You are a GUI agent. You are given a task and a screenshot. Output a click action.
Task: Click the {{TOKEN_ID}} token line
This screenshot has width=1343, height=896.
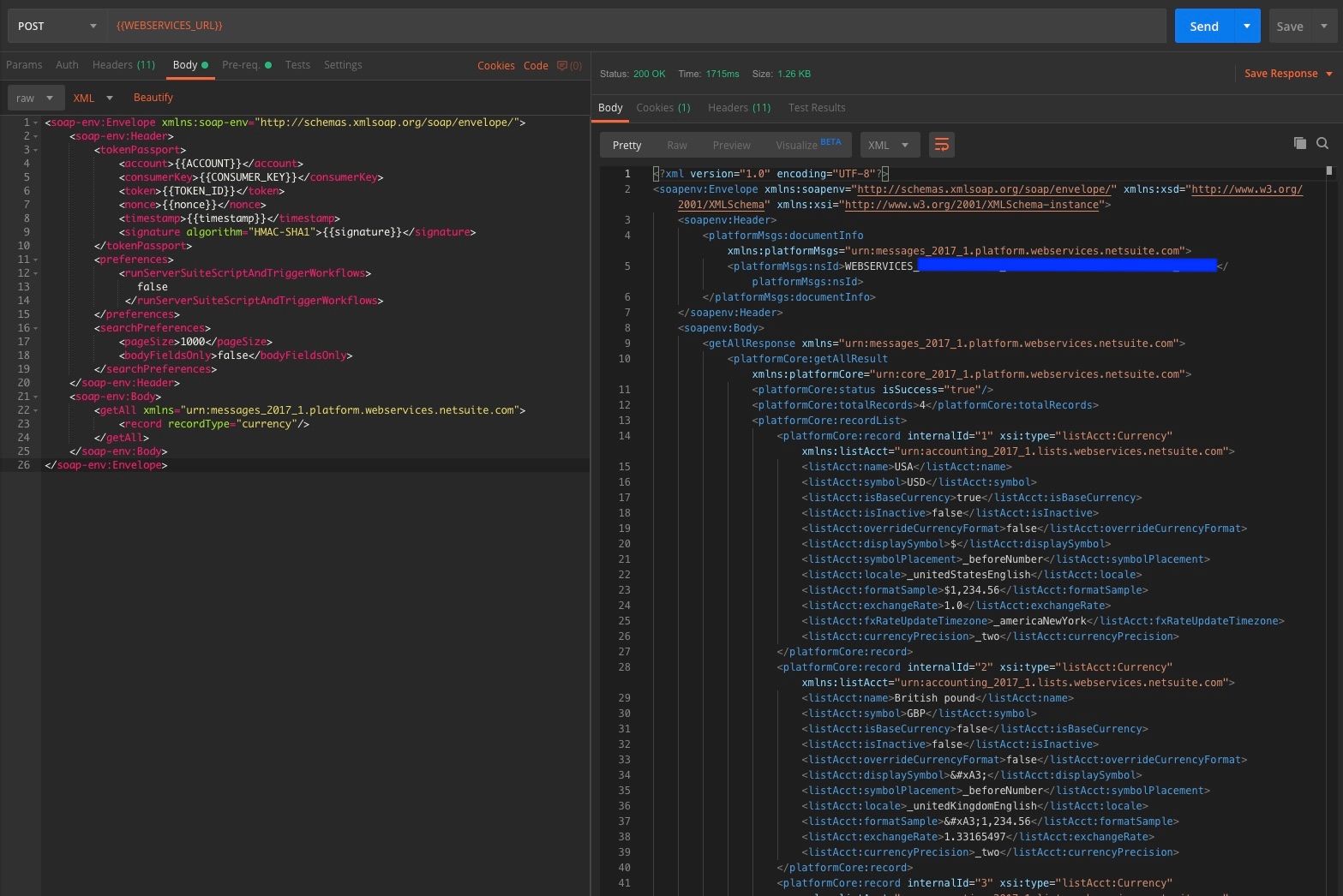tap(201, 191)
